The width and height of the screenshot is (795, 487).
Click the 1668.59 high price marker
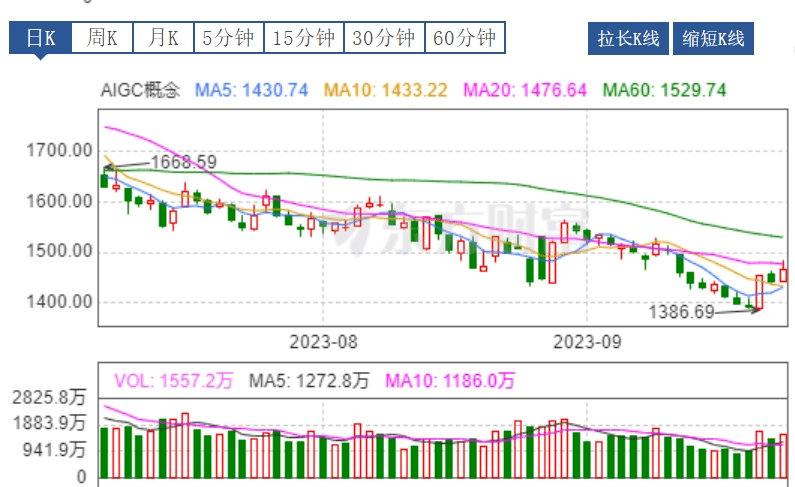point(183,161)
